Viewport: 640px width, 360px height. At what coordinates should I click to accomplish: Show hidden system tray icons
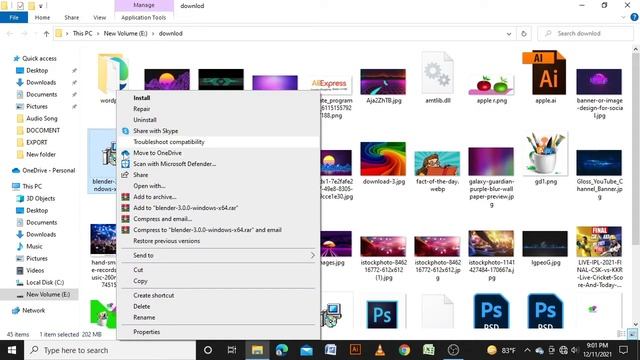[527, 350]
